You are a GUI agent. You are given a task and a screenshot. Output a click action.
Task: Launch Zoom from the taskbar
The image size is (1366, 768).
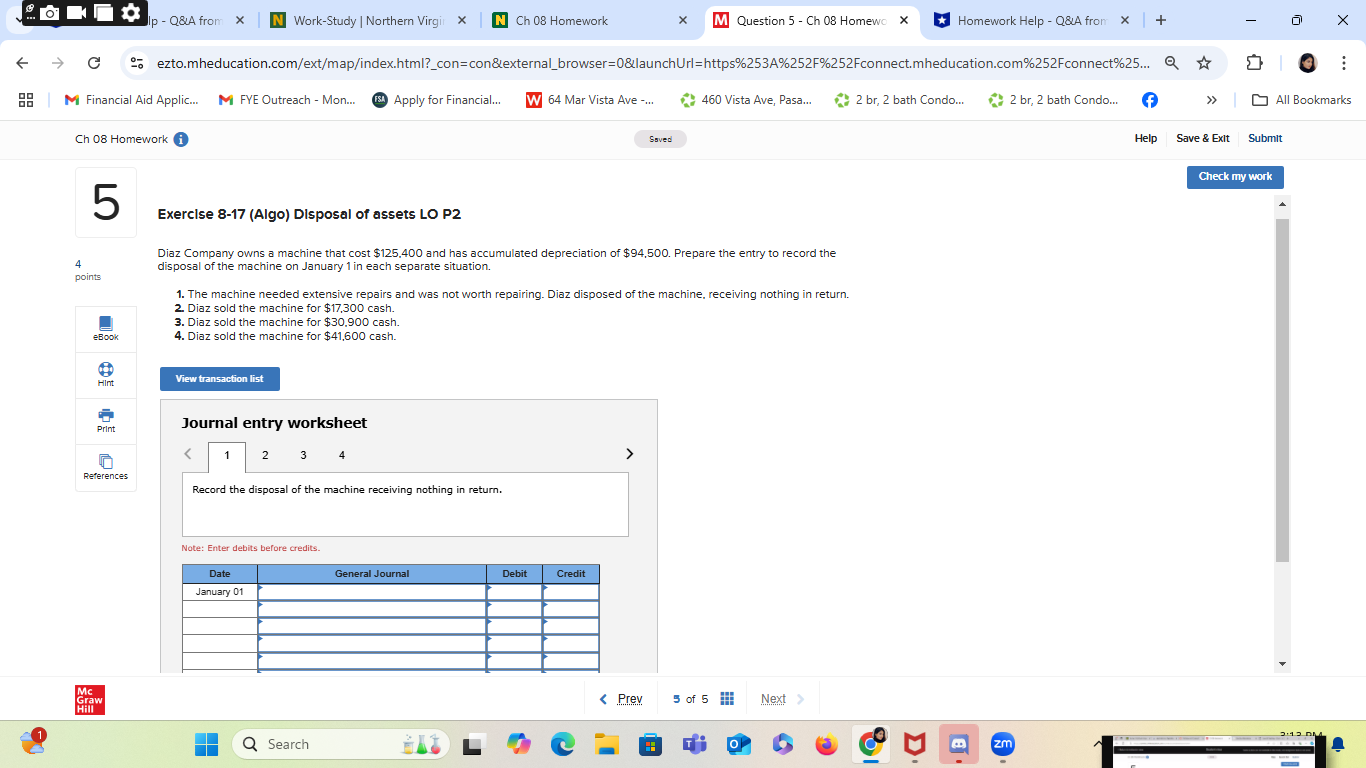coord(1002,744)
